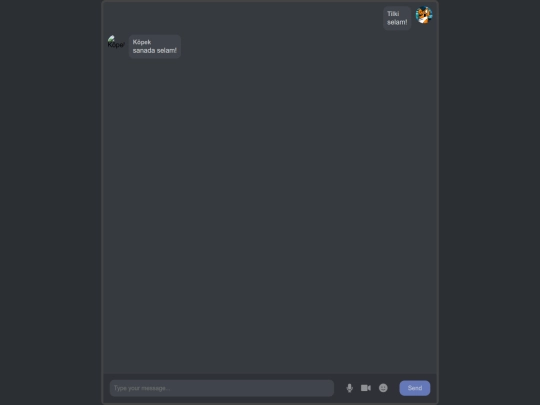Click Köpek's broken avatar image
The width and height of the screenshot is (540, 405).
tap(116, 42)
